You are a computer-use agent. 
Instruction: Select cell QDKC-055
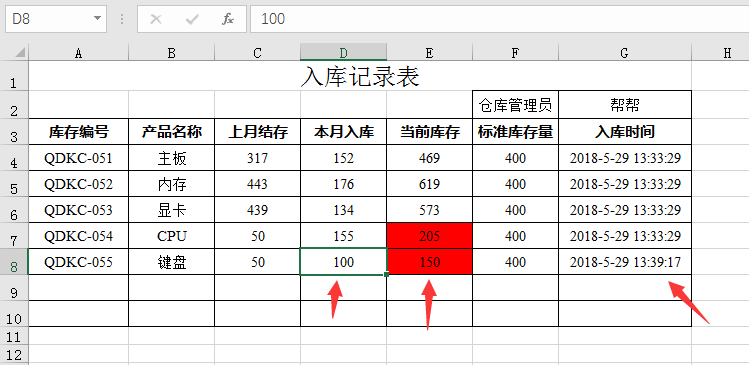click(79, 262)
